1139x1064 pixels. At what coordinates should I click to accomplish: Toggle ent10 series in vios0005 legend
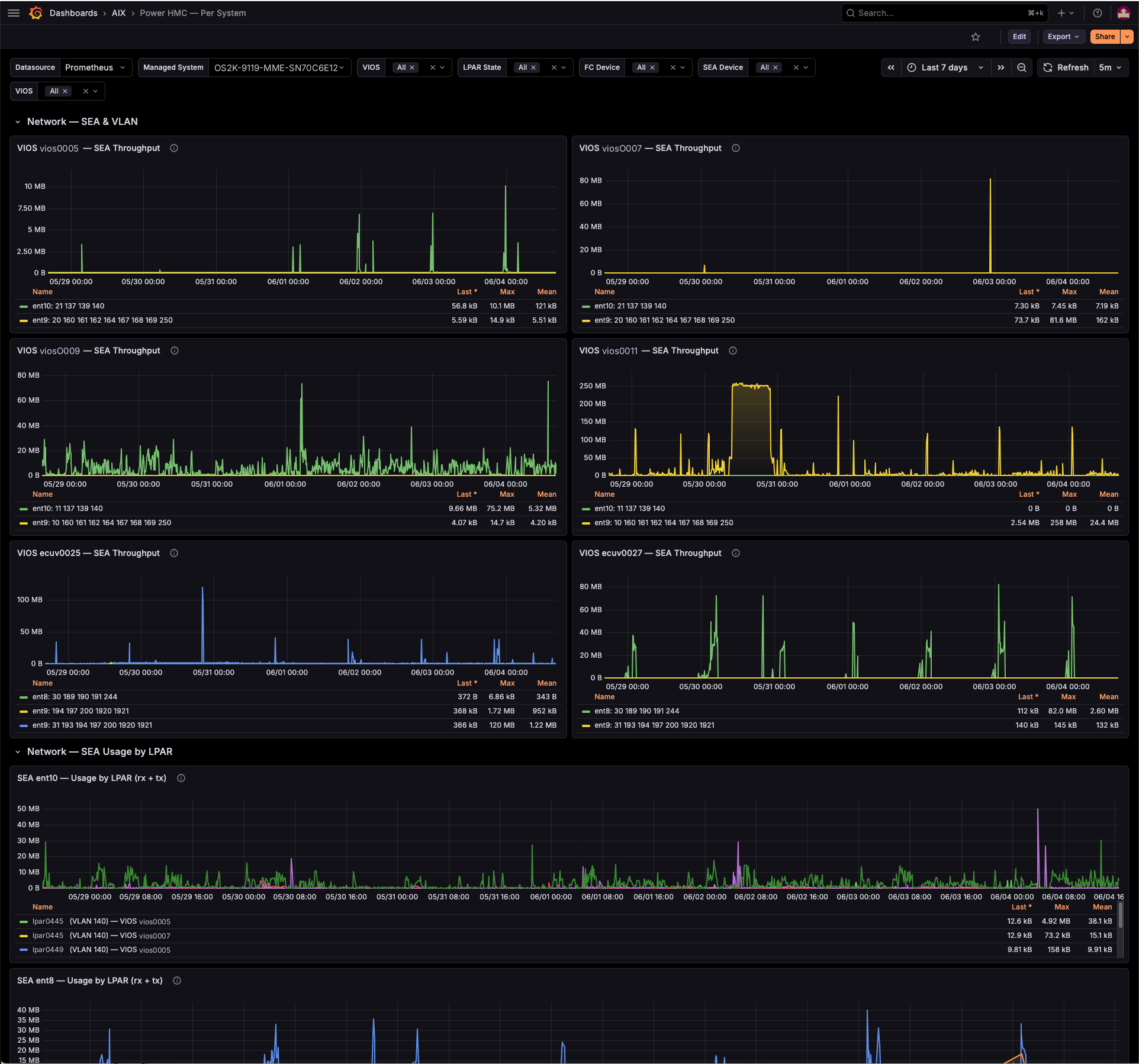point(68,306)
